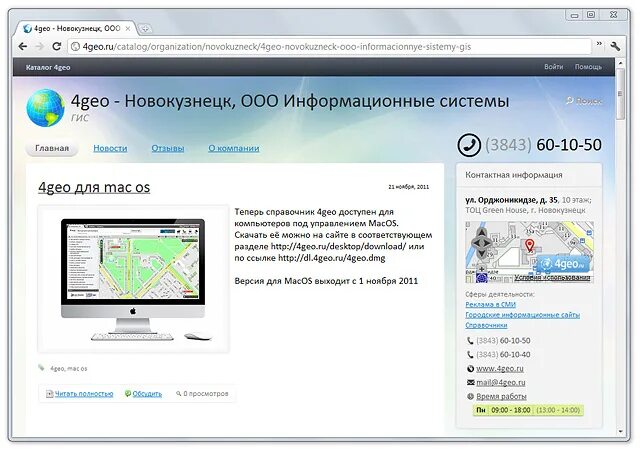The width and height of the screenshot is (640, 450).
Task: Open the Помощь help link
Action: point(588,67)
